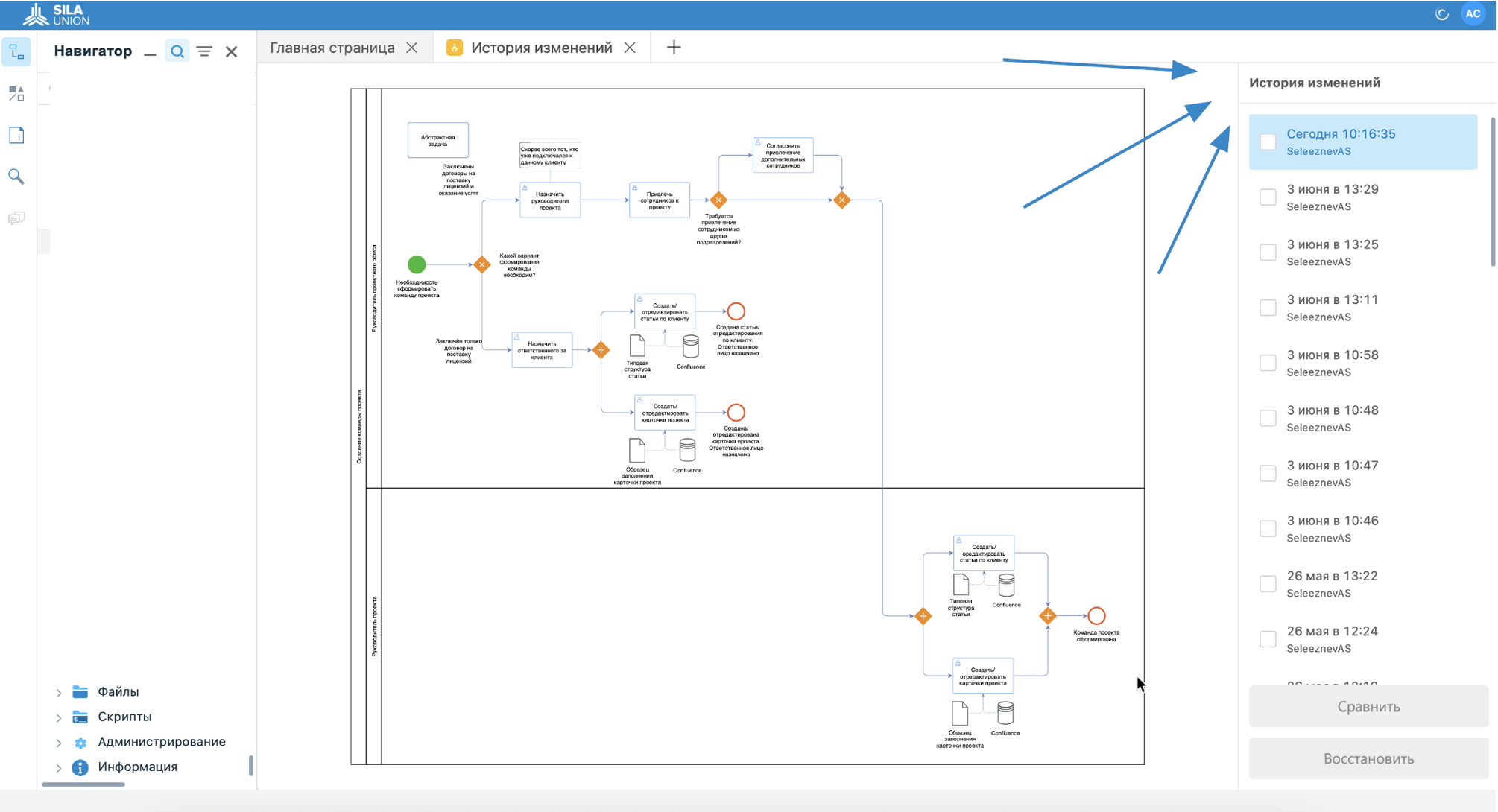Image resolution: width=1498 pixels, height=812 pixels.
Task: Click the document page icon in sidebar
Action: [16, 135]
